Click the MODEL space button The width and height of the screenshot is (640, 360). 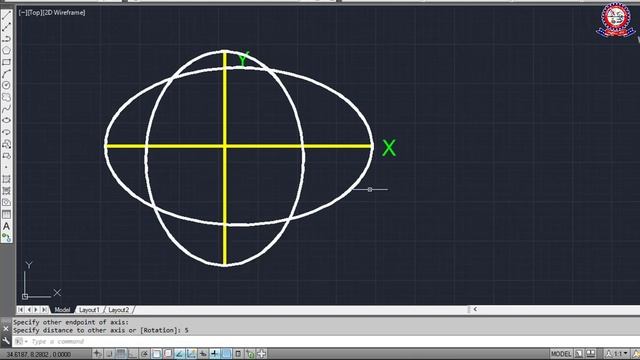[x=561, y=353]
